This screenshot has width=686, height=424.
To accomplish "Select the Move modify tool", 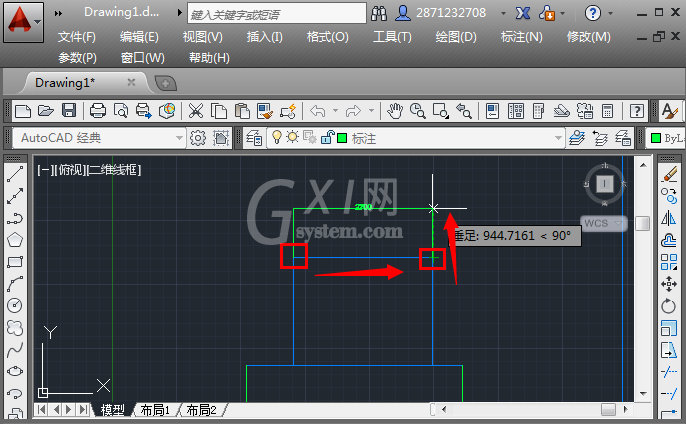I will click(x=669, y=284).
